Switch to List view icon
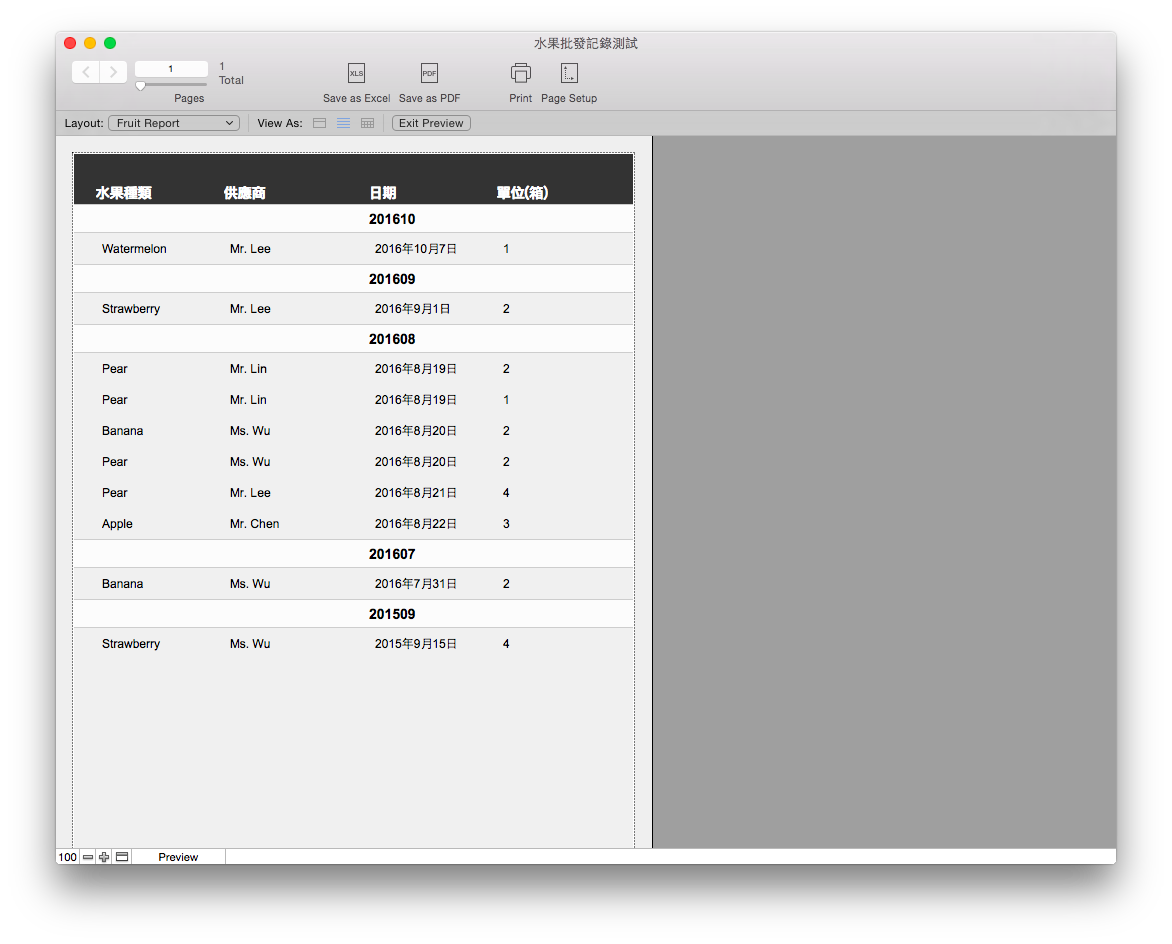 [x=343, y=123]
